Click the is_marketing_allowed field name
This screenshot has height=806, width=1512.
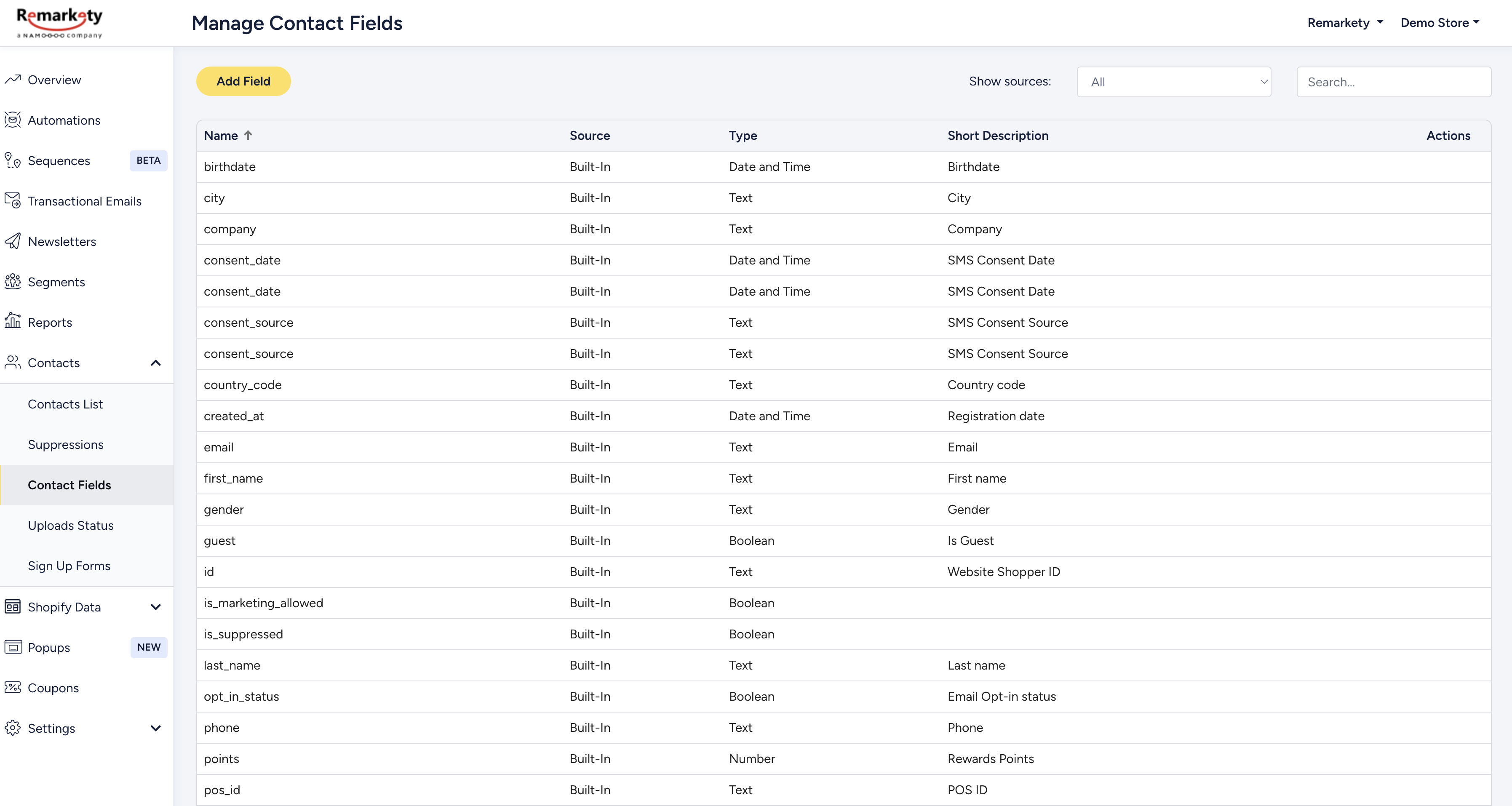pyautogui.click(x=263, y=603)
